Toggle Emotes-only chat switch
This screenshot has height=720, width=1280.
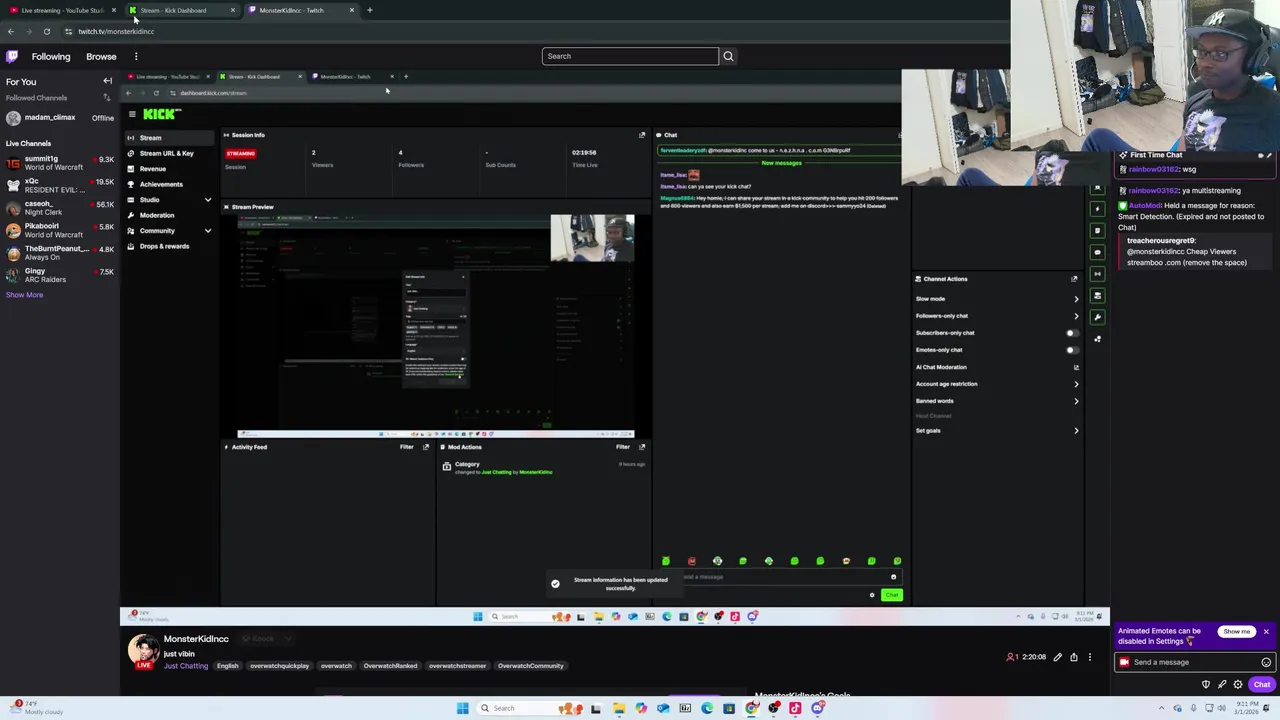1072,350
